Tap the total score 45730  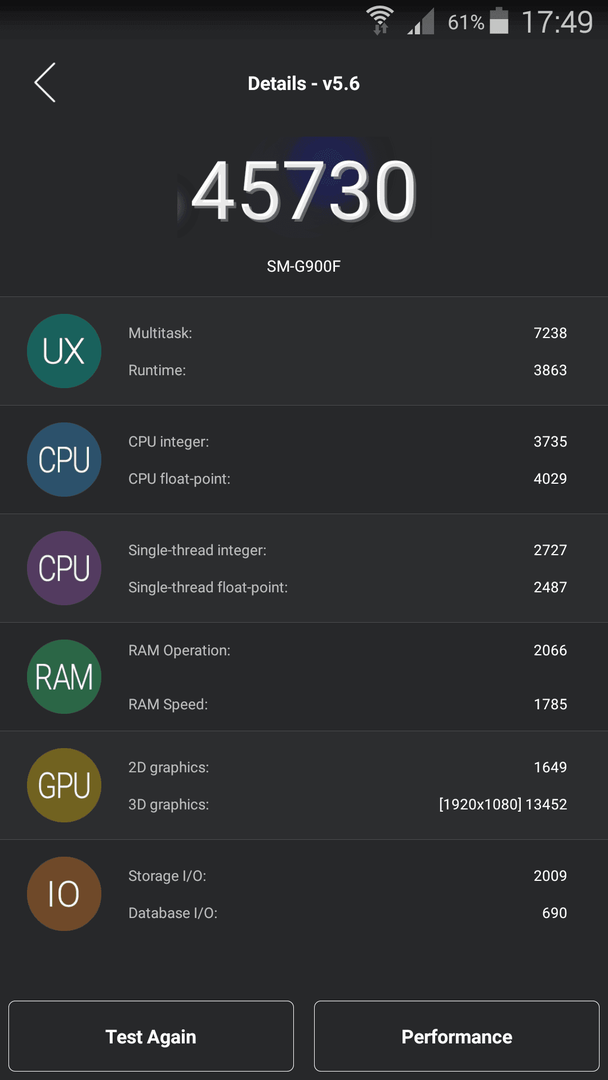pyautogui.click(x=304, y=191)
